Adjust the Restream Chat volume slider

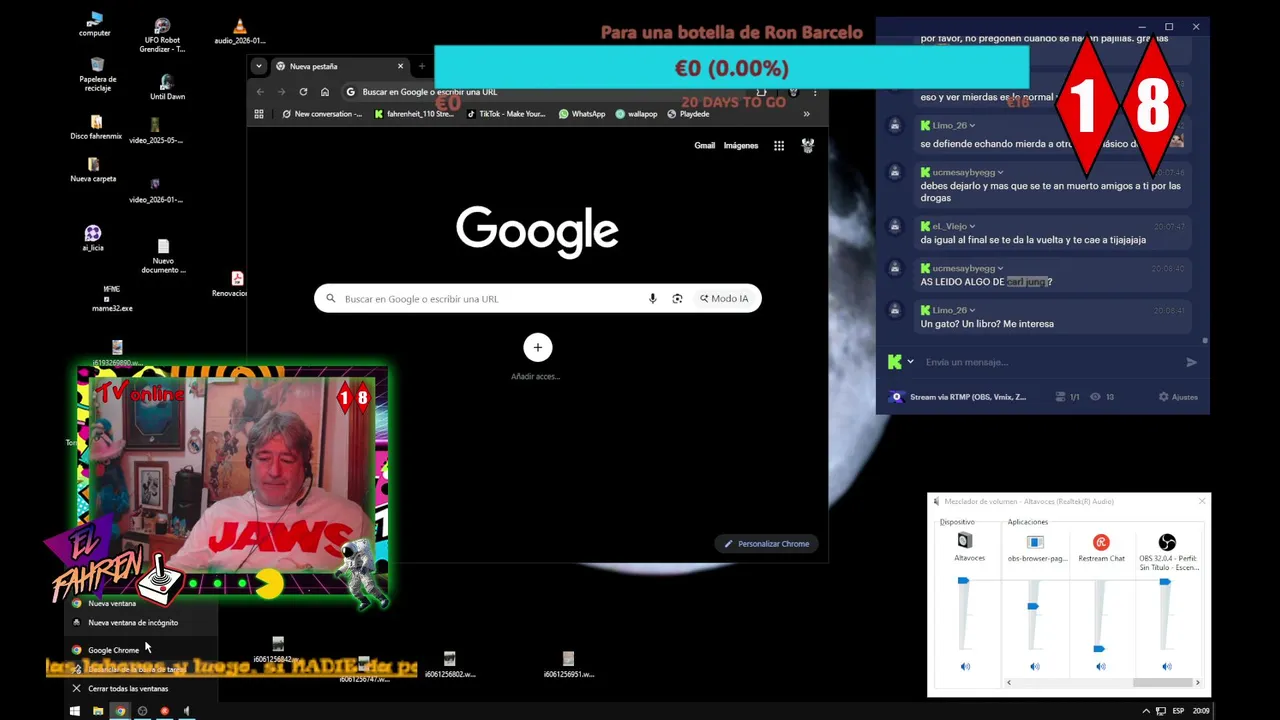pos(1099,649)
